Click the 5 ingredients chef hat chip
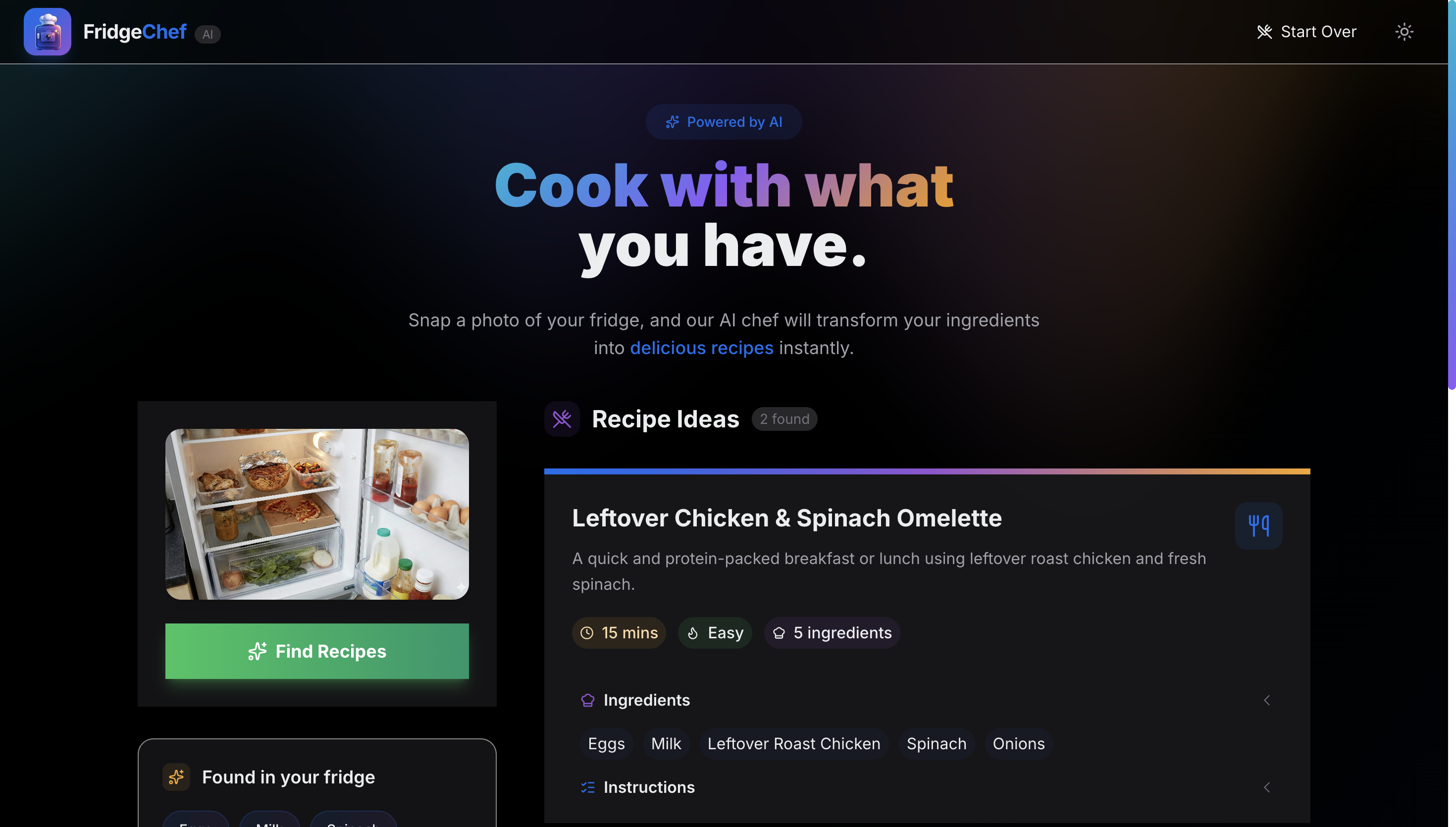1456x827 pixels. coord(832,632)
